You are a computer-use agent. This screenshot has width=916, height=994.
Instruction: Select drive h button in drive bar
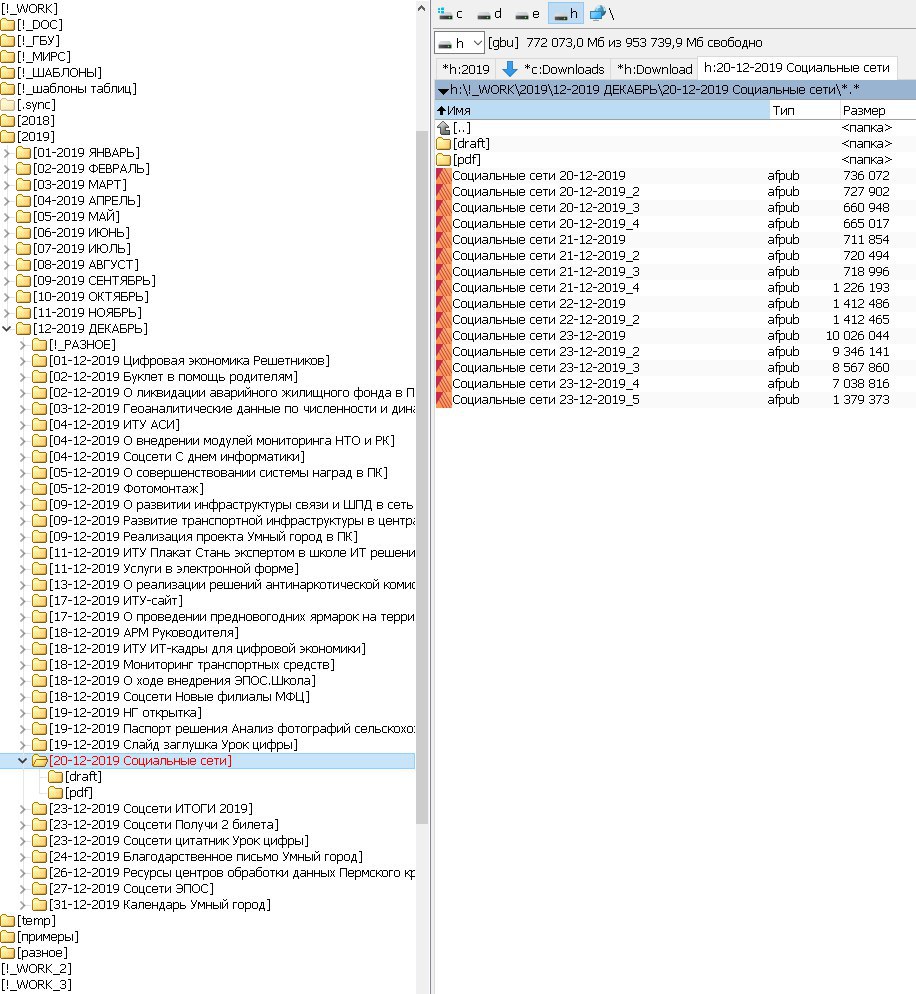[x=566, y=13]
